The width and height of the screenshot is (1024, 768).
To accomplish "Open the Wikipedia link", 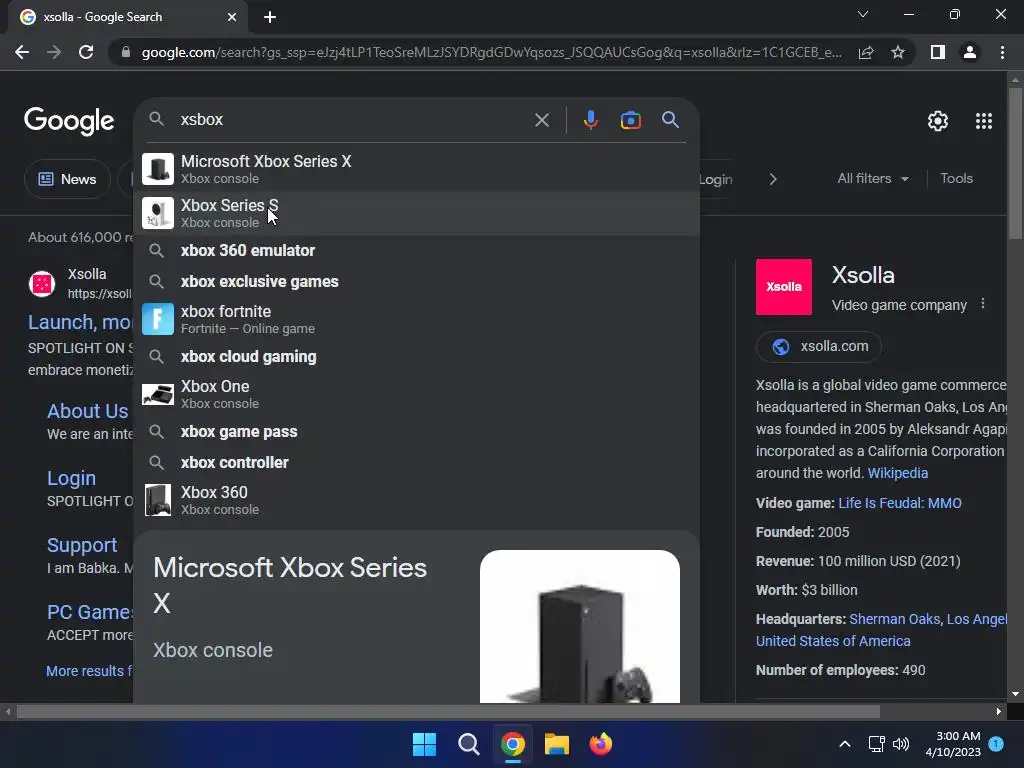I will click(x=897, y=473).
